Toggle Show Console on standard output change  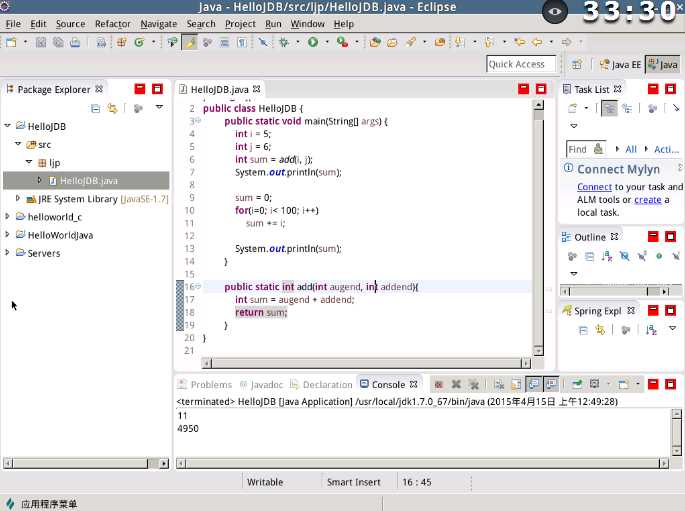pos(534,384)
